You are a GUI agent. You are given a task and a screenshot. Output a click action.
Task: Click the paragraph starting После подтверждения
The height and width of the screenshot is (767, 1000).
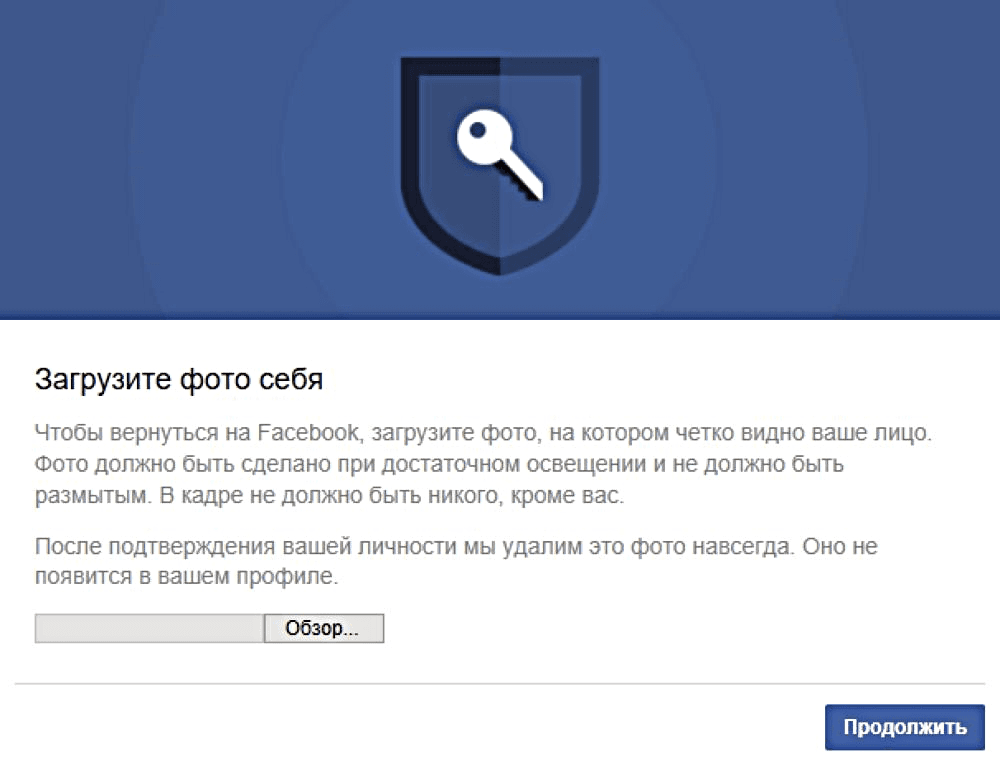pos(456,561)
